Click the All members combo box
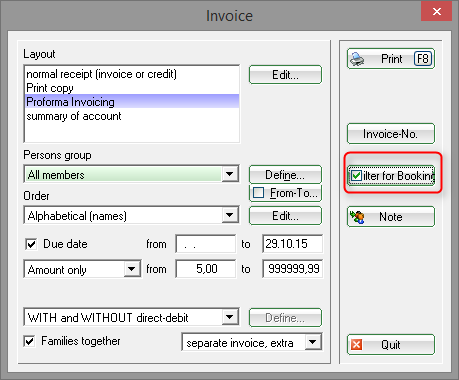Image resolution: width=459 pixels, height=380 pixels. 131,174
